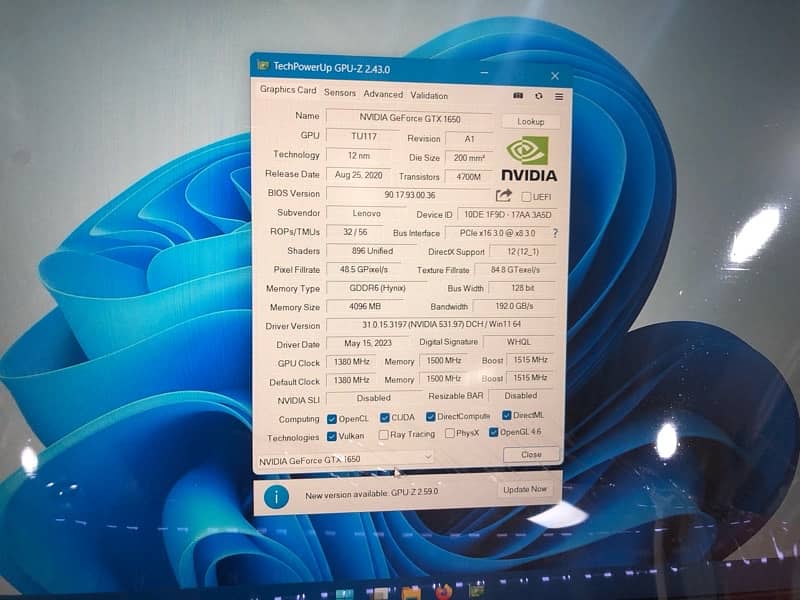The height and width of the screenshot is (600, 800).
Task: Click the Driver Date value May 15, 2023
Action: click(367, 343)
